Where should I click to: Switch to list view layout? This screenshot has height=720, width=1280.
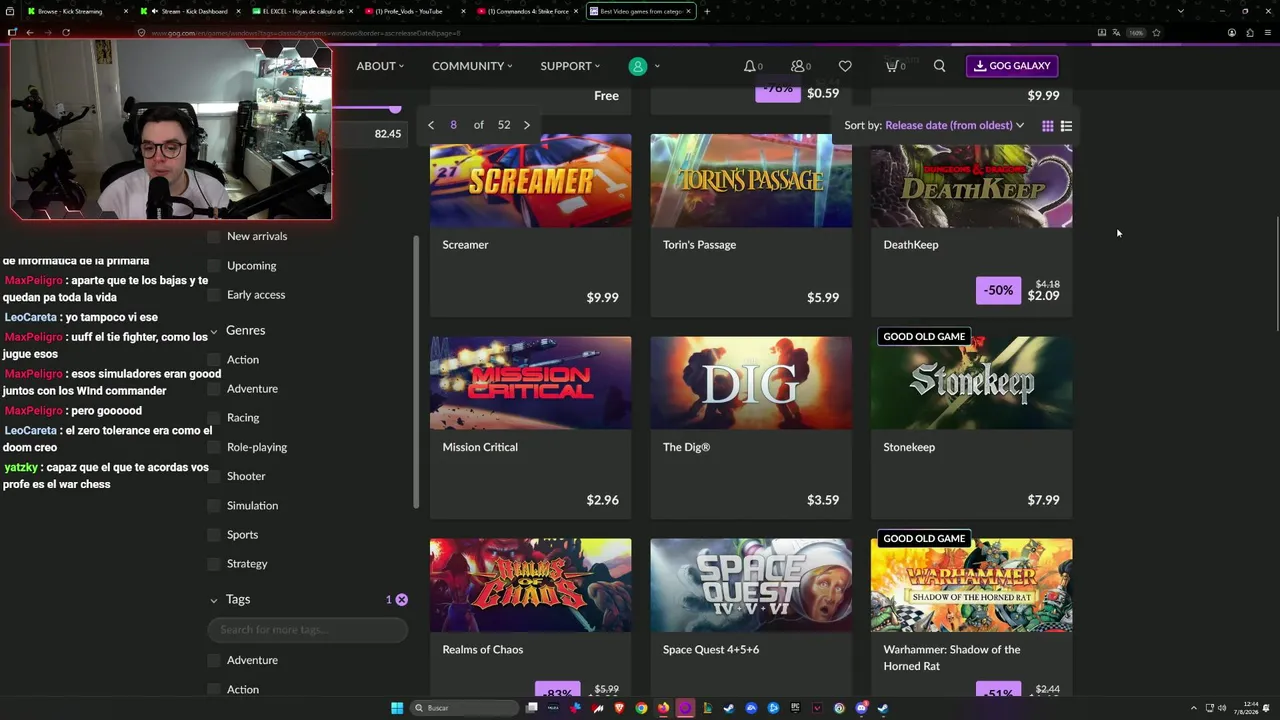[x=1066, y=126]
